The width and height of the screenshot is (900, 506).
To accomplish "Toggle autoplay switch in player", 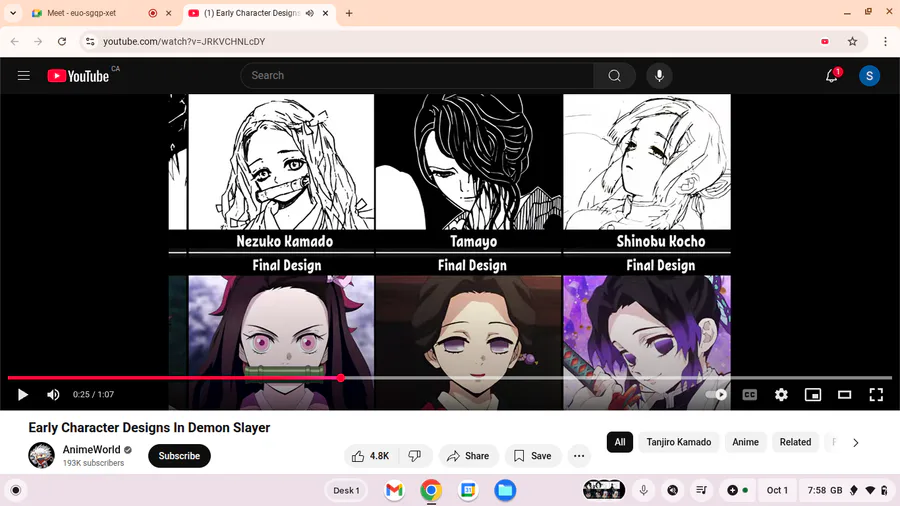I will pos(717,395).
